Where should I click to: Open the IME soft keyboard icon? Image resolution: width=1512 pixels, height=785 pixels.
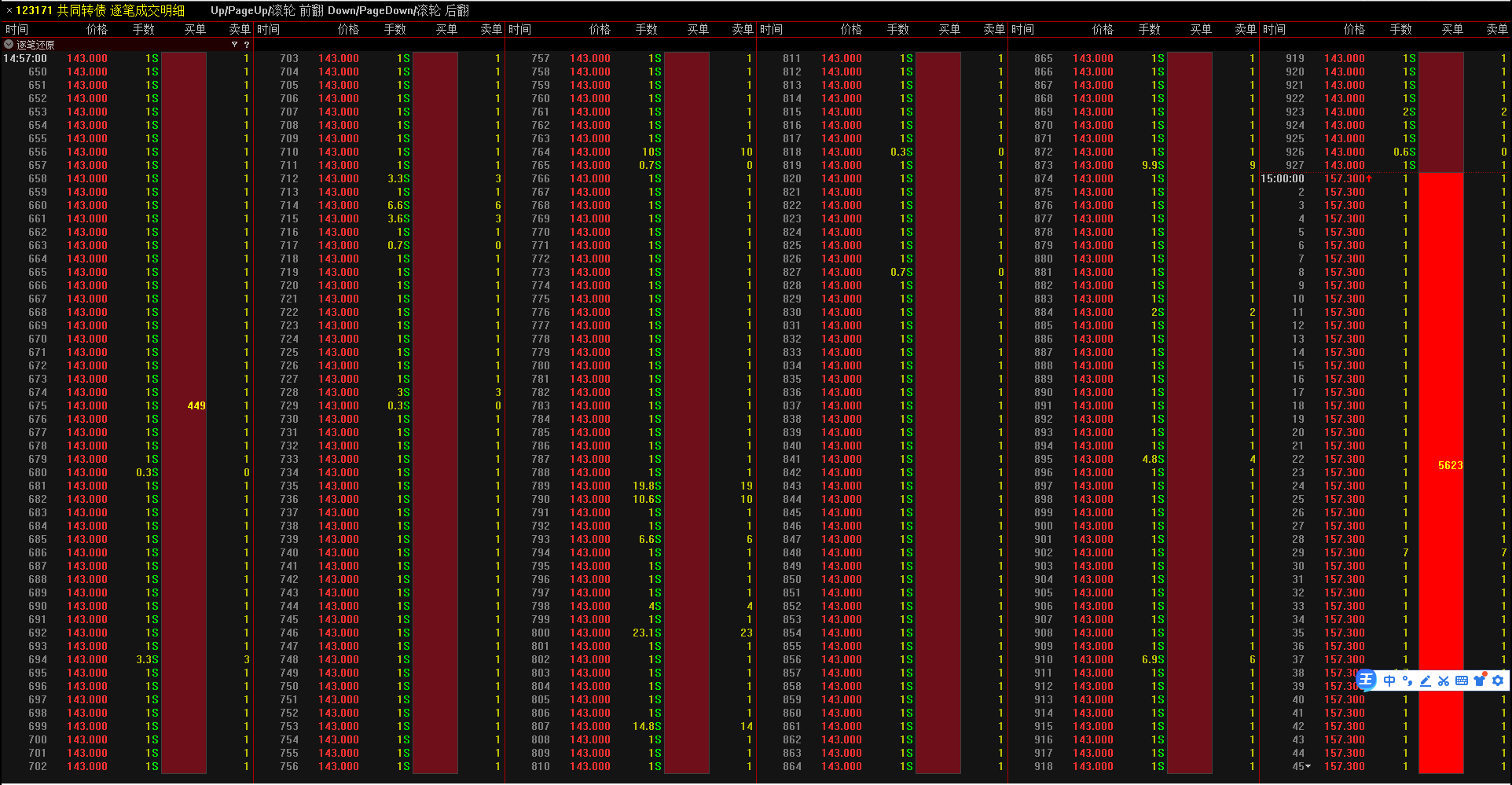(1462, 680)
